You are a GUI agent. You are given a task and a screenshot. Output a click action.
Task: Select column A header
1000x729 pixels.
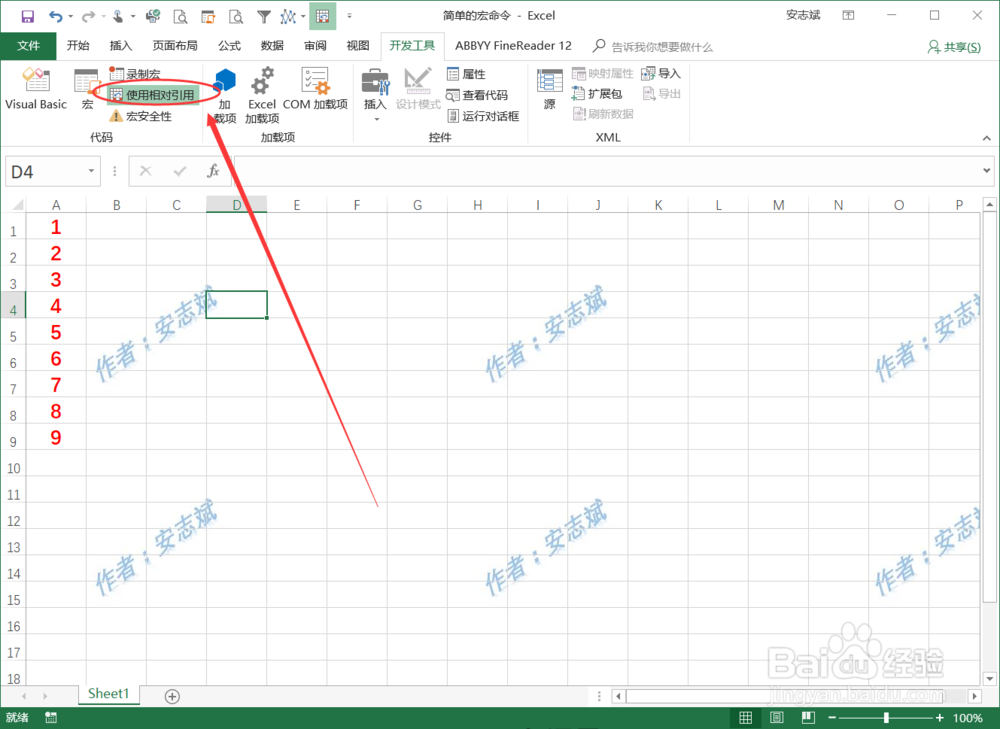(56, 205)
